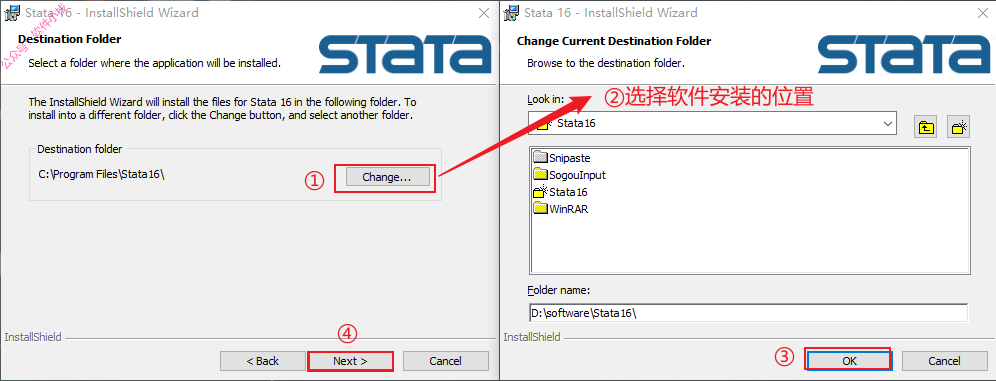Click left wizard installer title icon

click(11, 13)
